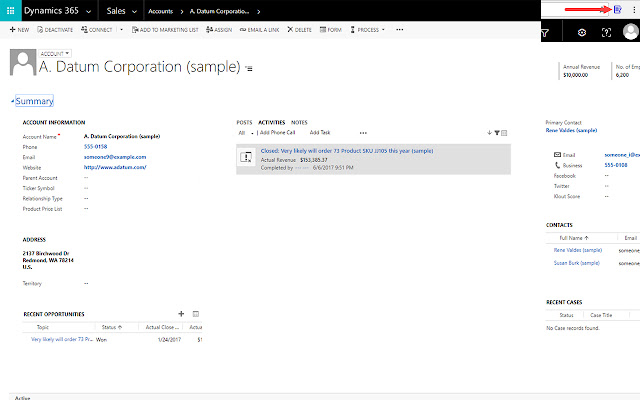Click the address block 2137 Birchwood Dr
The width and height of the screenshot is (640, 400).
tap(48, 260)
